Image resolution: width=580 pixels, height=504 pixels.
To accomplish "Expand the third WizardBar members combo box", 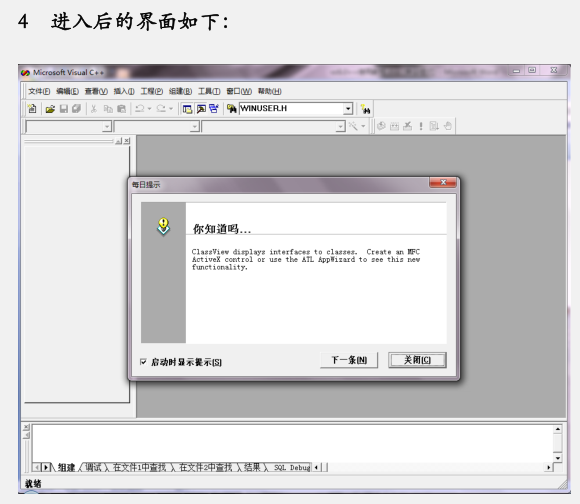I will tap(340, 126).
